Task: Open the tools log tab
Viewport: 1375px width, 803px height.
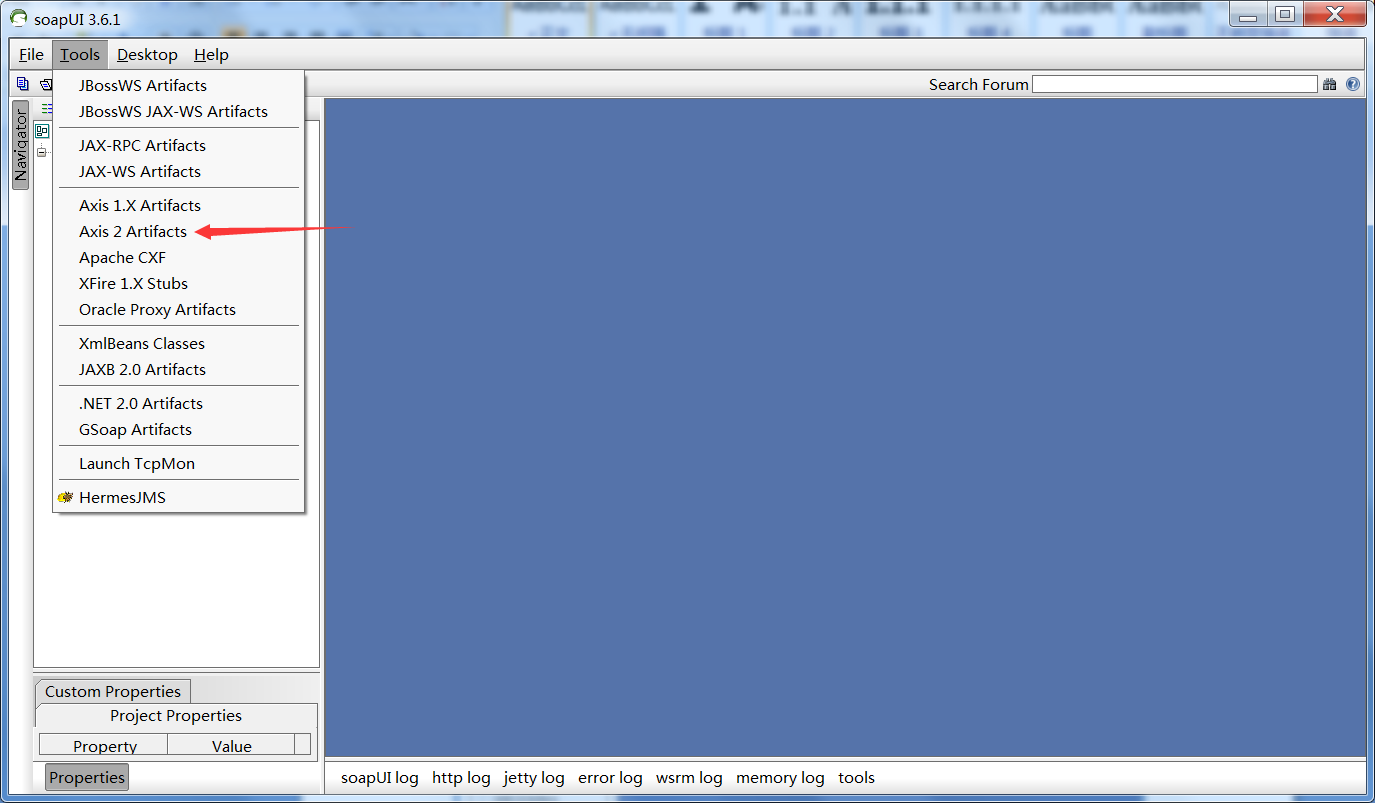Action: 856,777
